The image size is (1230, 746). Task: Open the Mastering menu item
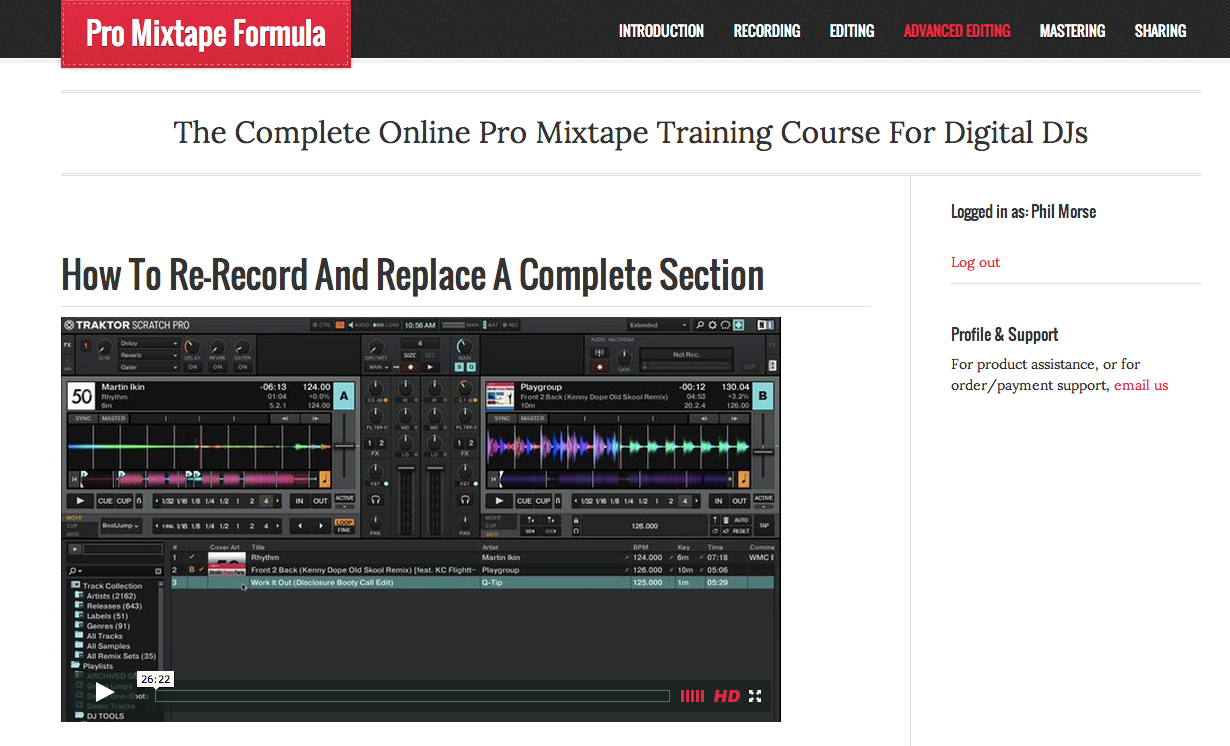point(1072,31)
